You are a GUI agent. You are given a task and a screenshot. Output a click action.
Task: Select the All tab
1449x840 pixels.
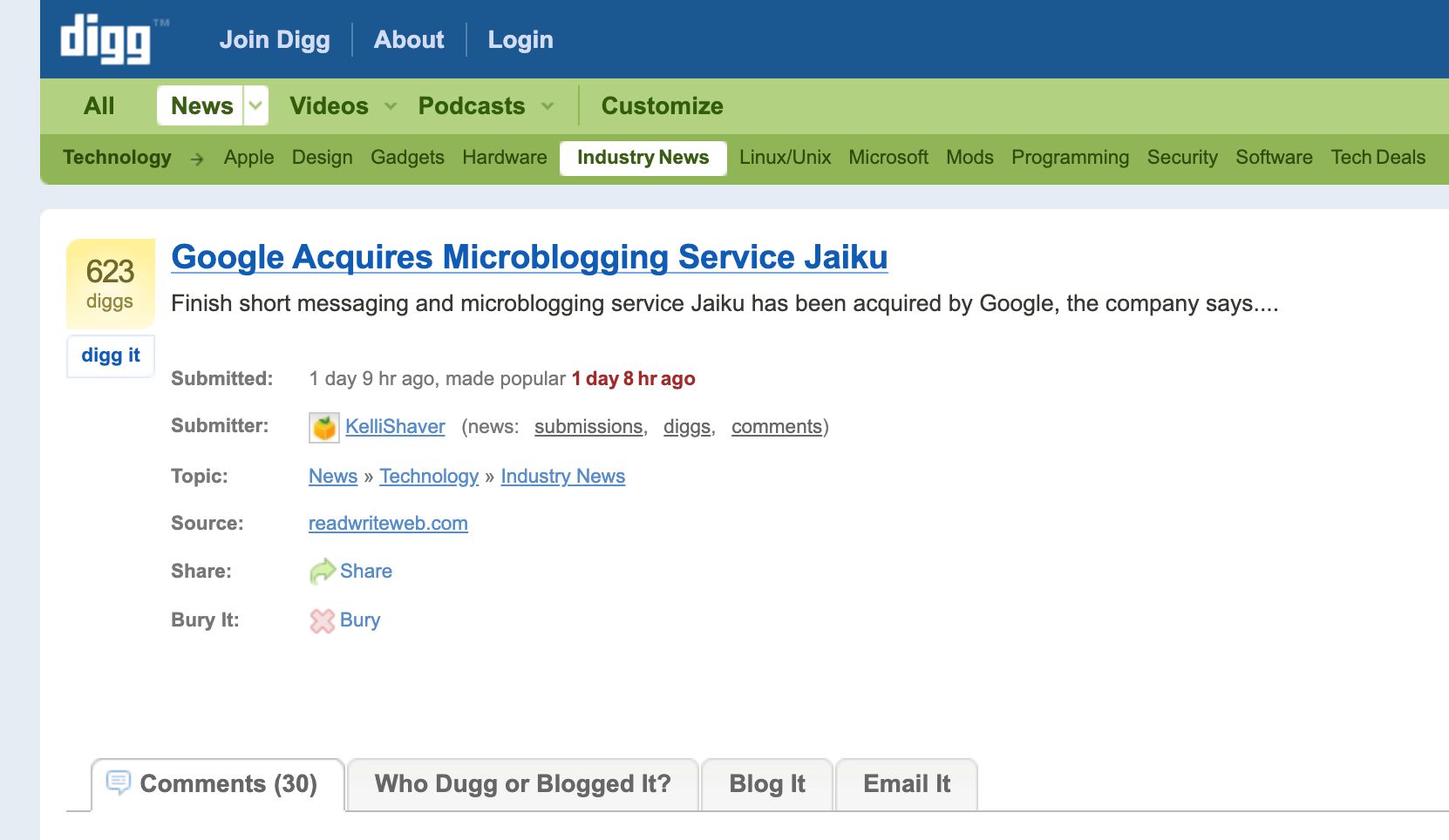pos(99,105)
